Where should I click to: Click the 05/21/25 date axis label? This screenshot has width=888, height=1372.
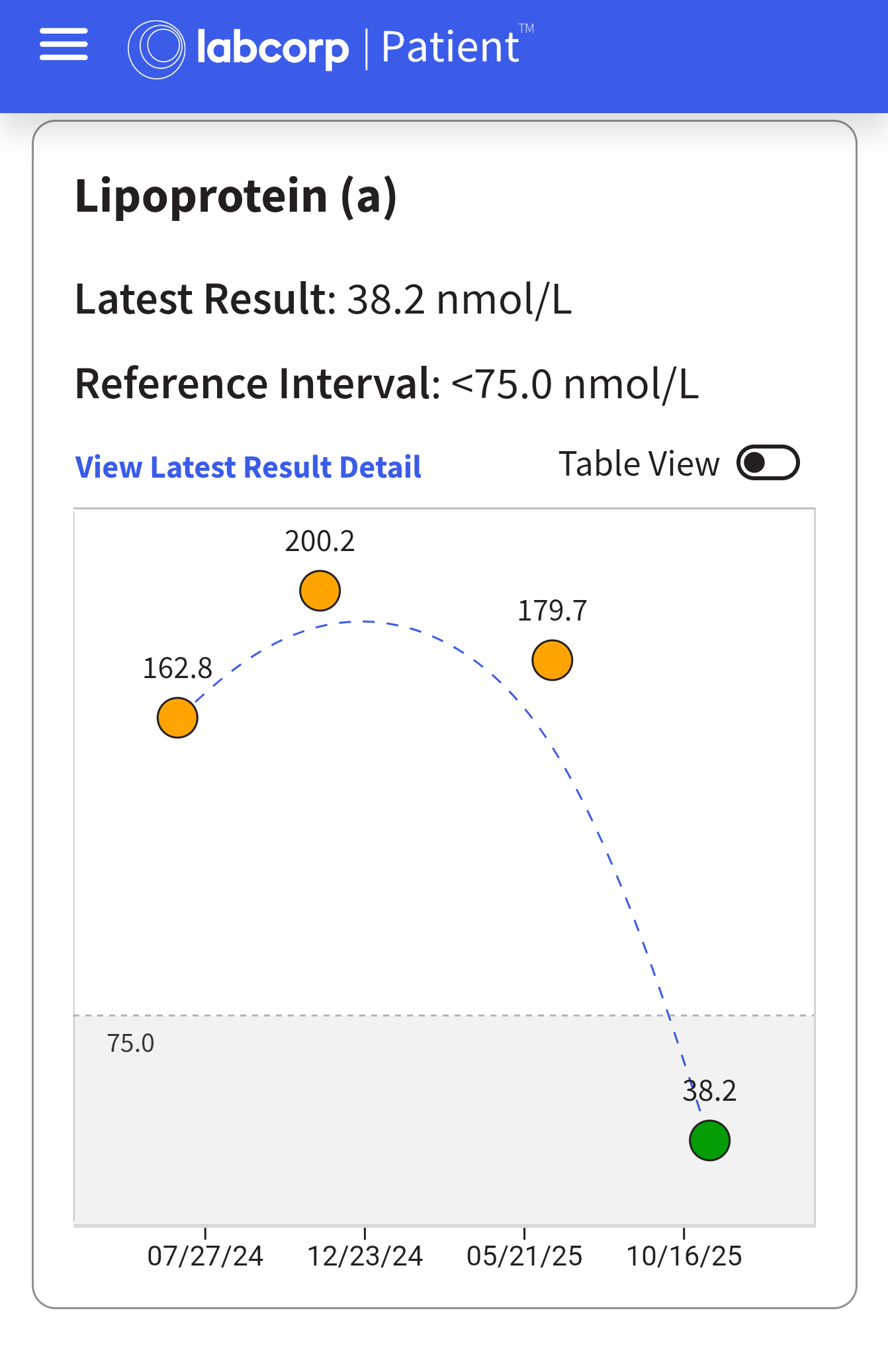pyautogui.click(x=524, y=1256)
